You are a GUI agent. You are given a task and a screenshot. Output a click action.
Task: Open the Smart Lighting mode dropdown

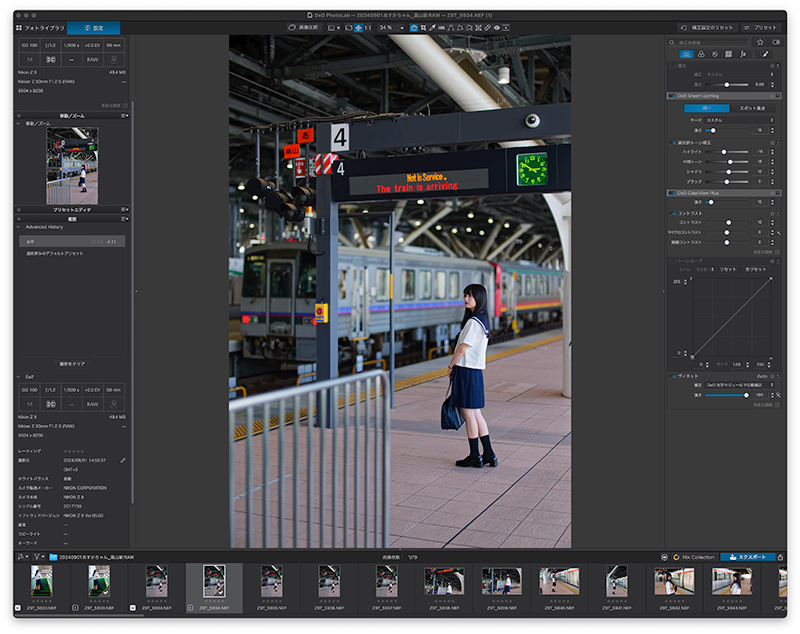(x=741, y=120)
